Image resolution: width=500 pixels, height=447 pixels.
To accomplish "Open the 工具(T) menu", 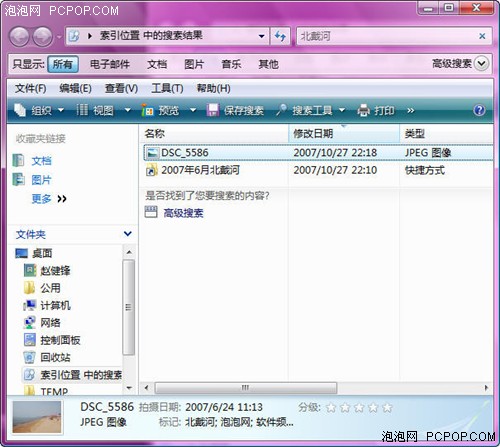I will [x=167, y=88].
